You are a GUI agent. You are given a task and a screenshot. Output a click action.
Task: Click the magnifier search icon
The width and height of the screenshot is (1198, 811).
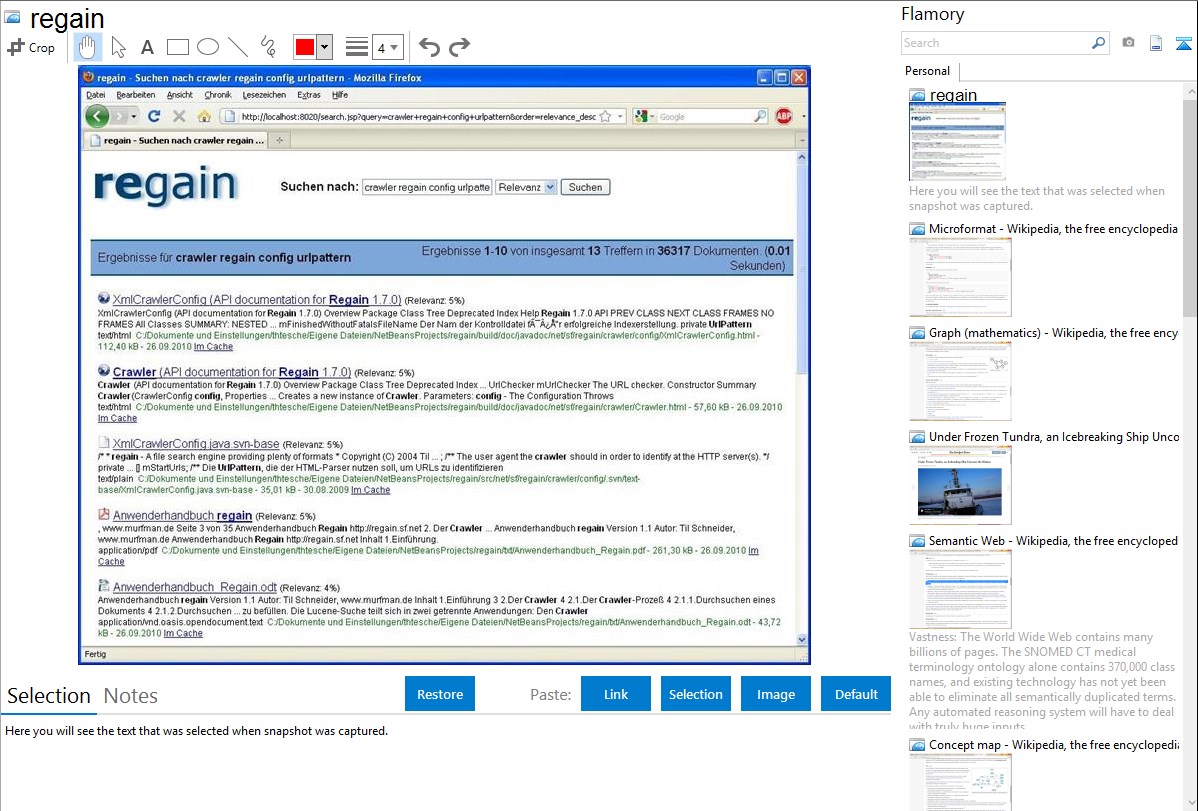click(1099, 43)
